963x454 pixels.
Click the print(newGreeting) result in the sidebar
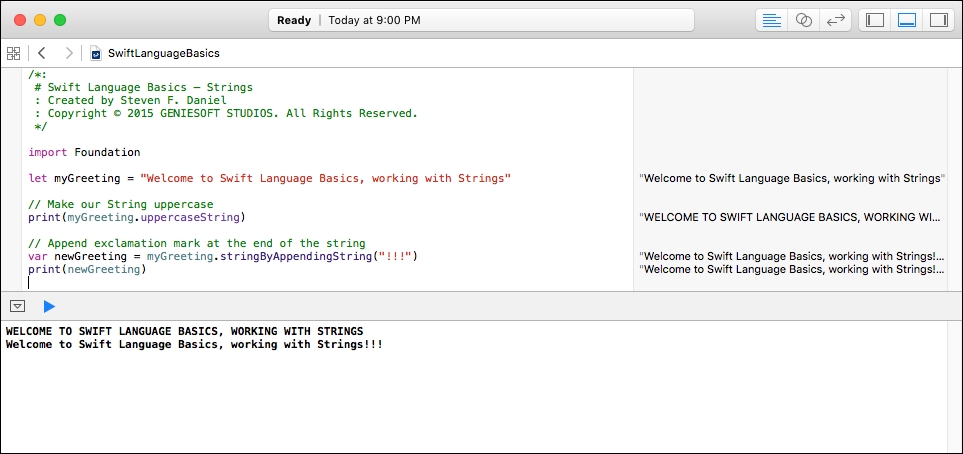789,269
